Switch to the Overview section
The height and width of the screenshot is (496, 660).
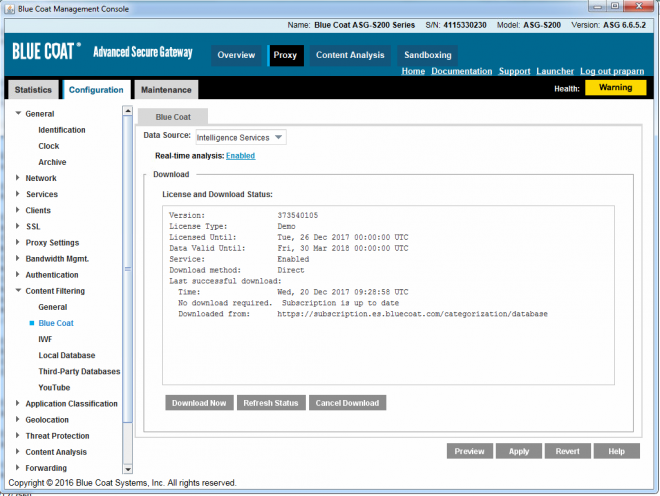pos(236,55)
